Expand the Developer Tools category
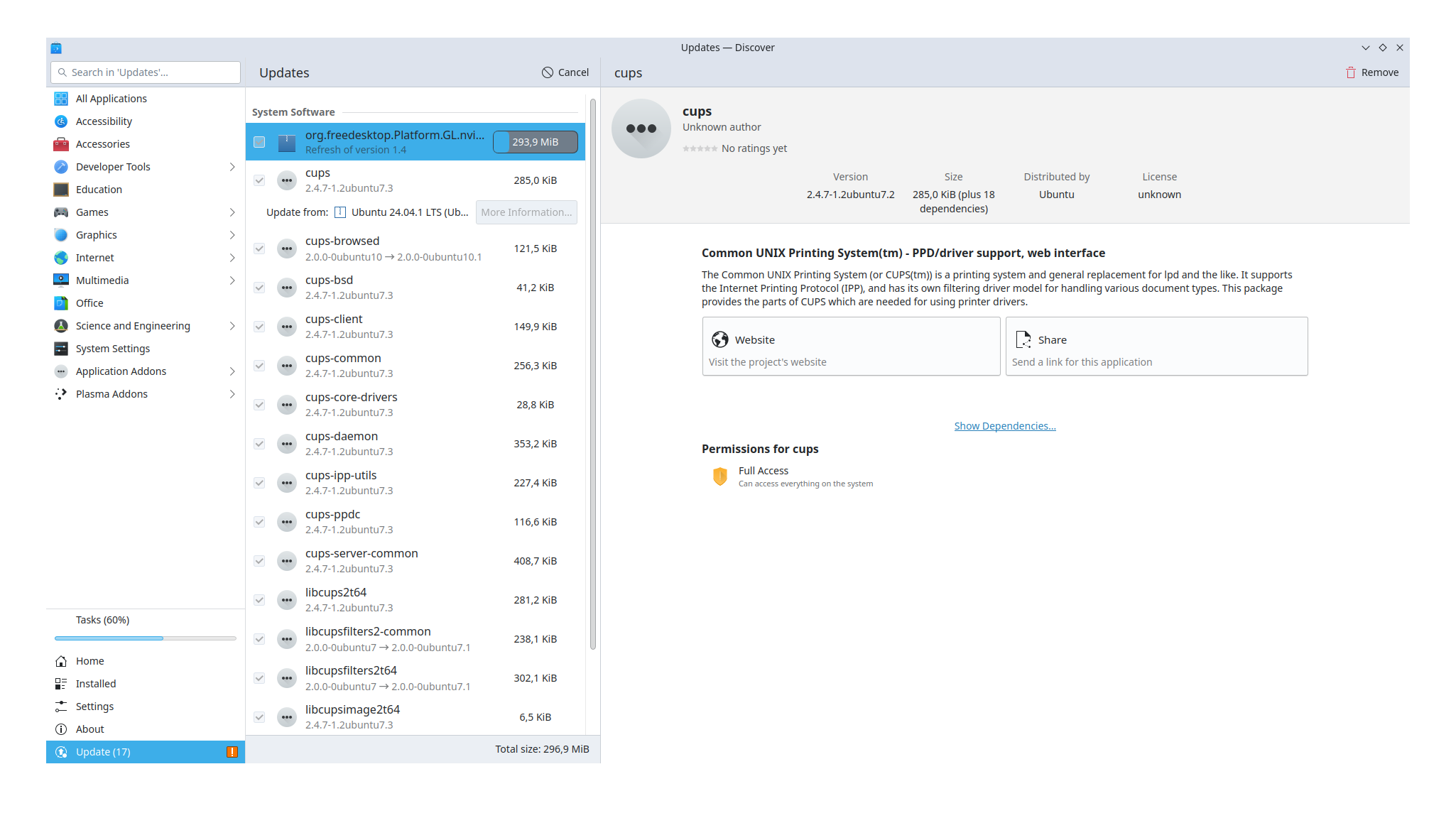 pos(232,167)
